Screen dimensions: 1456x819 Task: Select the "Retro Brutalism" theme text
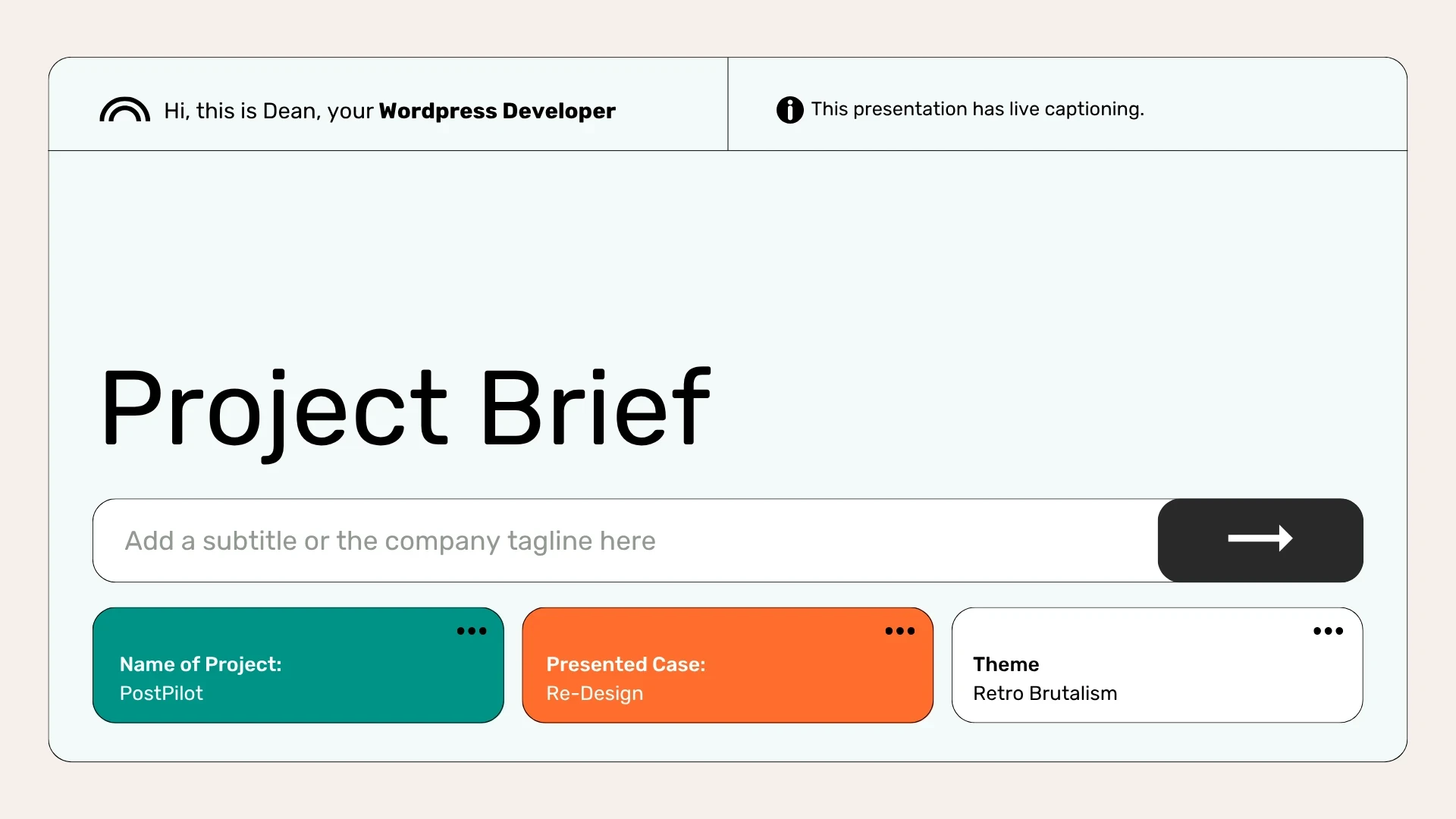(x=1044, y=693)
